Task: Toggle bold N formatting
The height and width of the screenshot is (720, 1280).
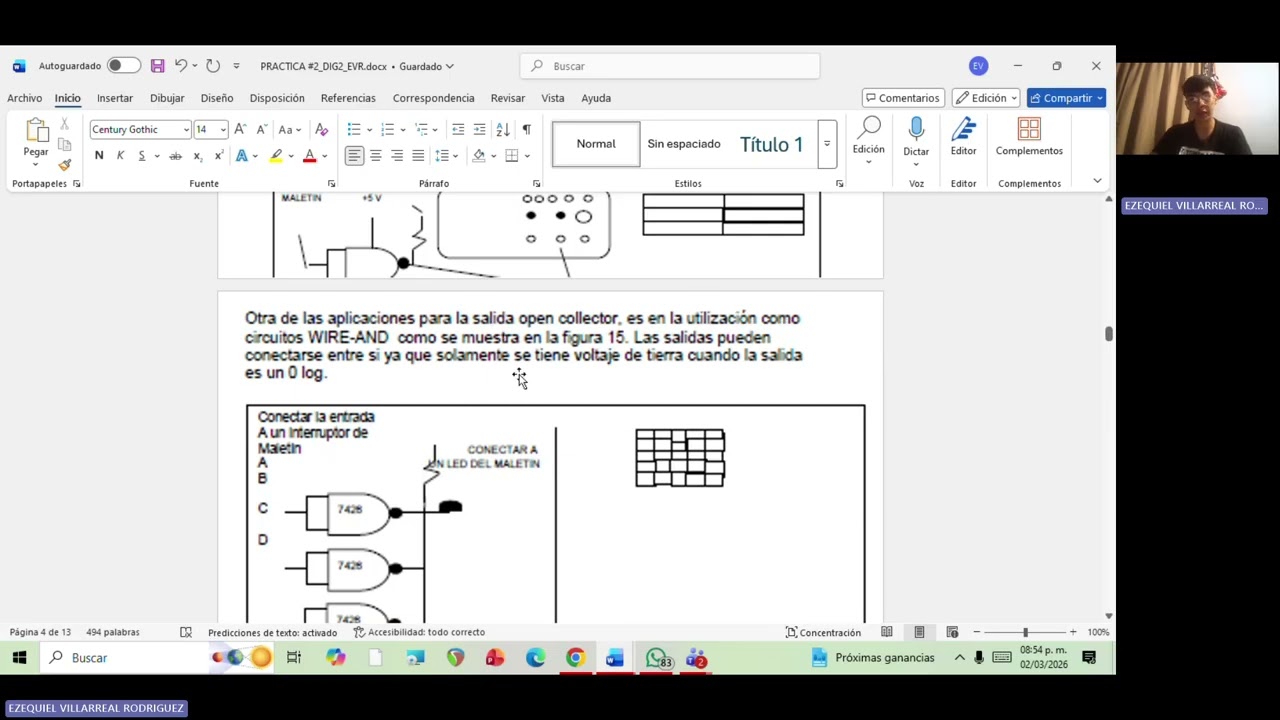Action: pos(99,156)
